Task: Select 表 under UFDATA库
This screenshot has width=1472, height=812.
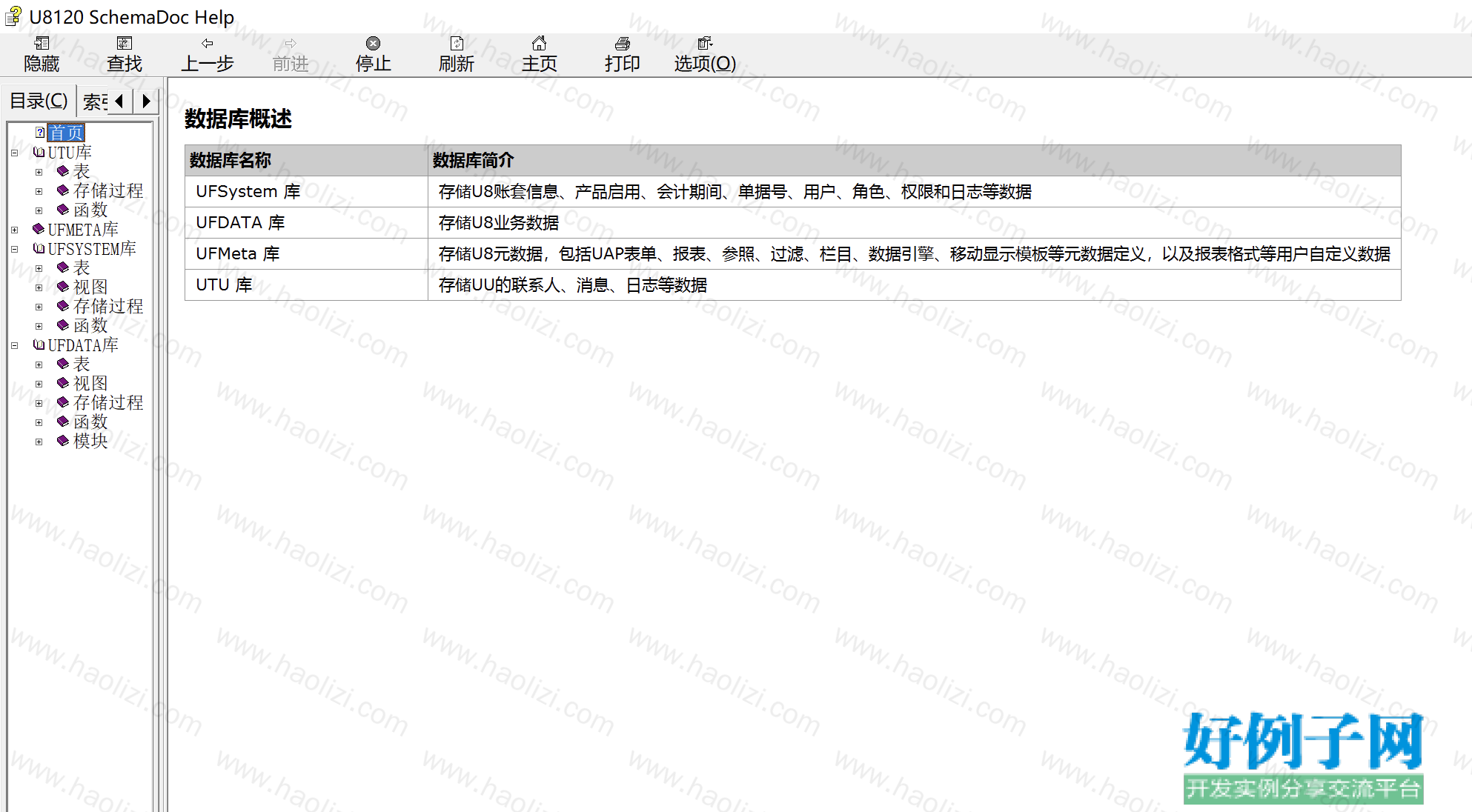Action: 82,365
